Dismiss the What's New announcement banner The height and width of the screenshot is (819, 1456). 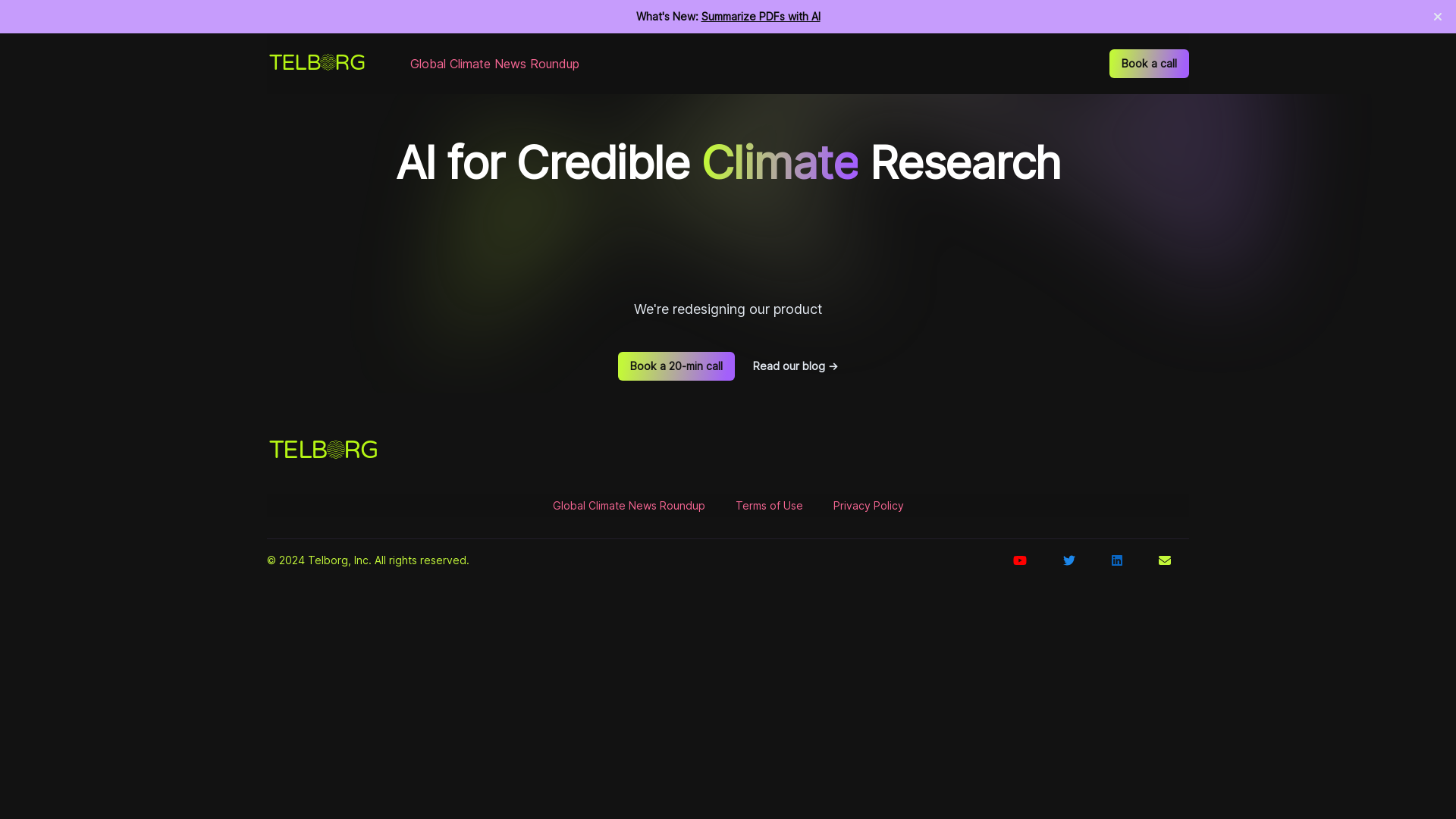1438,17
